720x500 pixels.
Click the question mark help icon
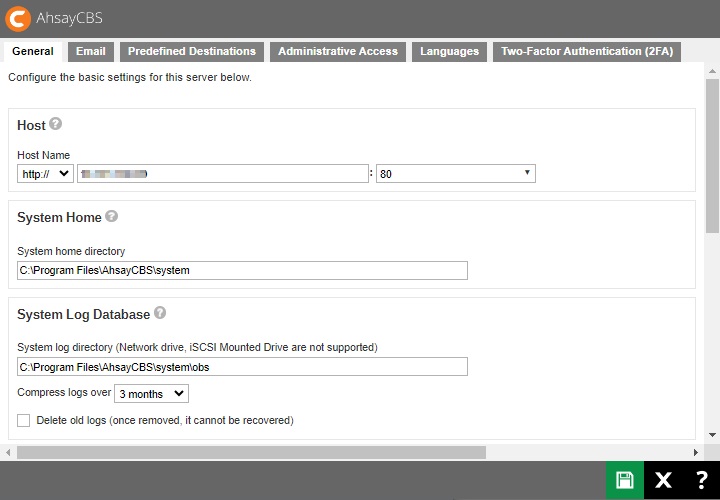pyautogui.click(x=701, y=481)
